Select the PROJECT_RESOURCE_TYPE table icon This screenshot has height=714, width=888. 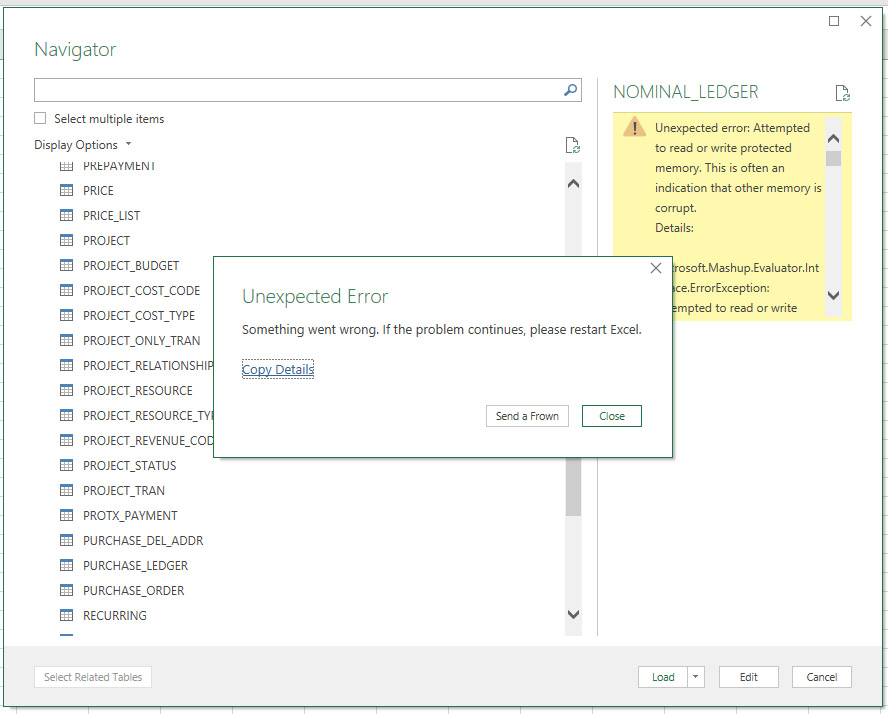point(66,415)
